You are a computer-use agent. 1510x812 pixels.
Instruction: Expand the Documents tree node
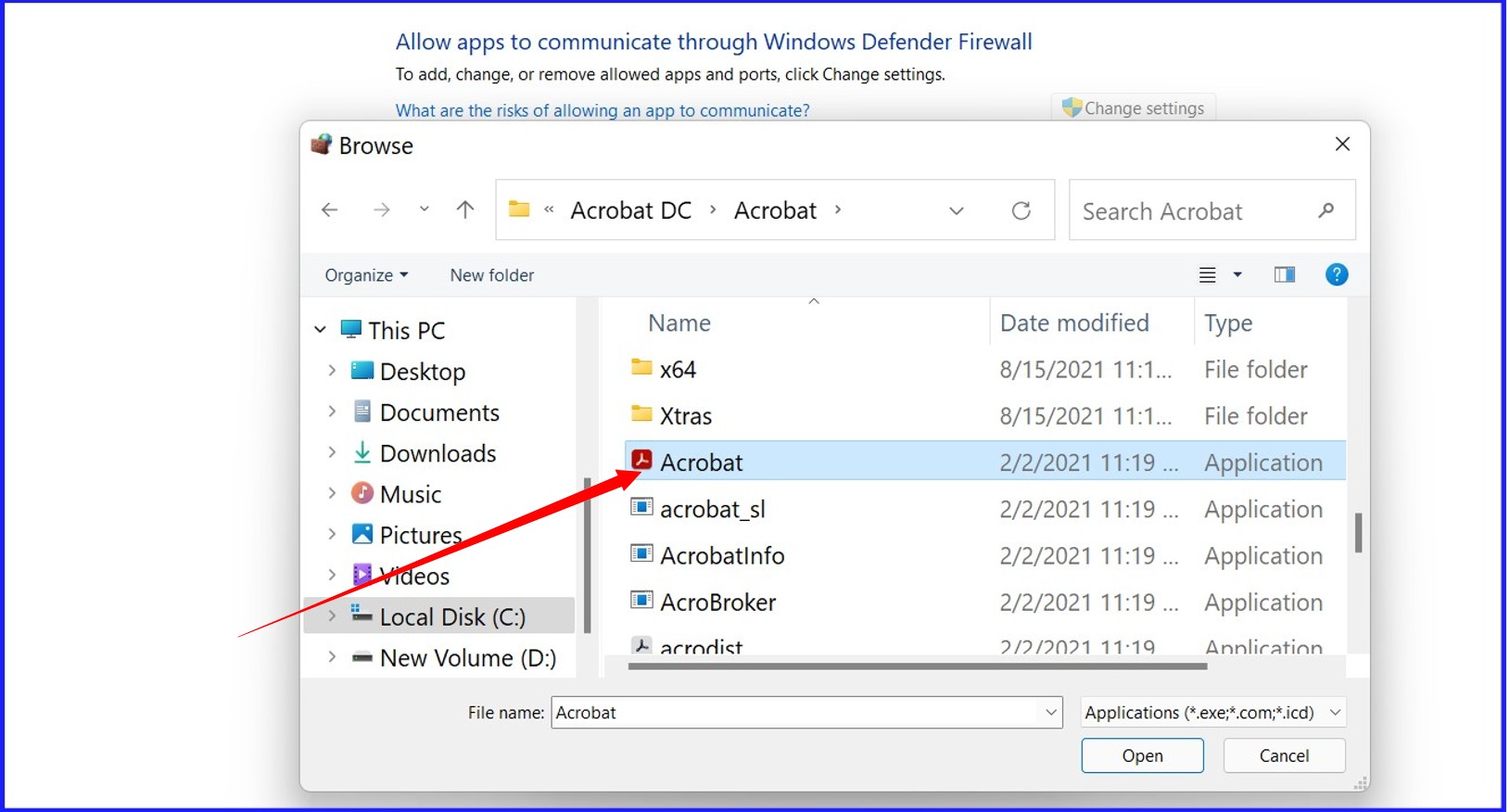coord(332,412)
